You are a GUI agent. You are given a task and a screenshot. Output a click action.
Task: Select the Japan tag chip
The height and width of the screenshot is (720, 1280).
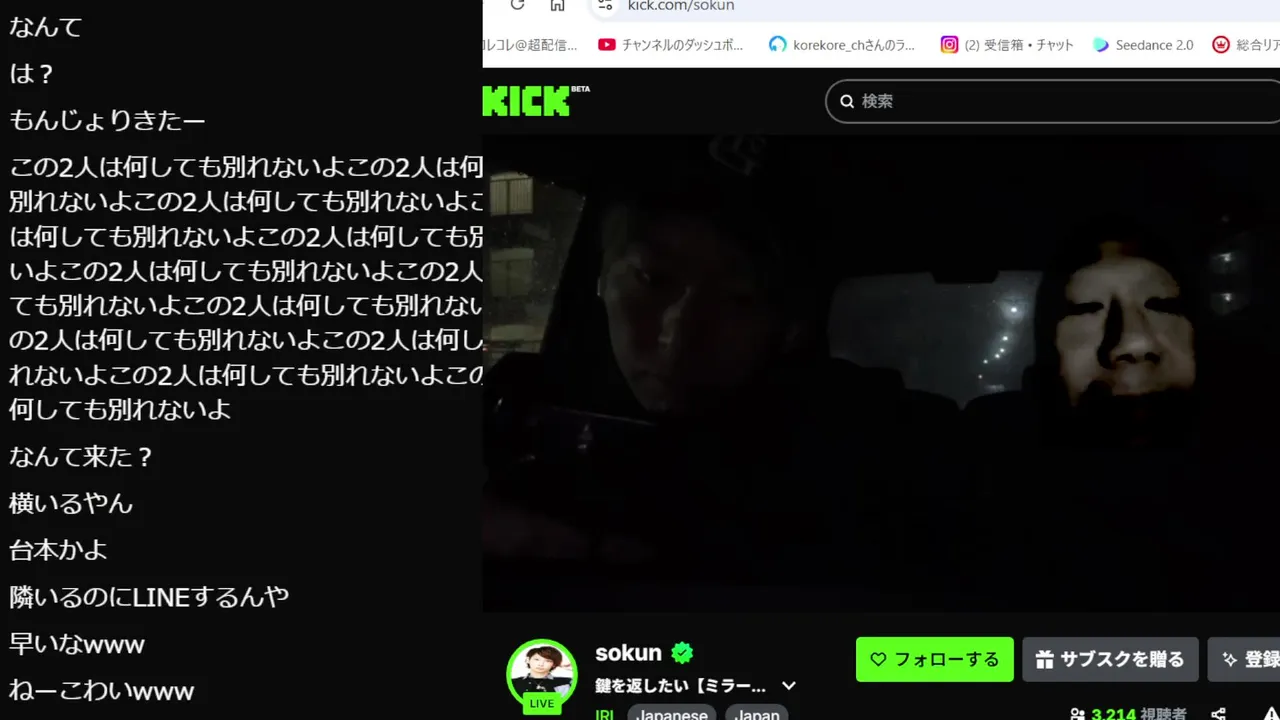(757, 714)
